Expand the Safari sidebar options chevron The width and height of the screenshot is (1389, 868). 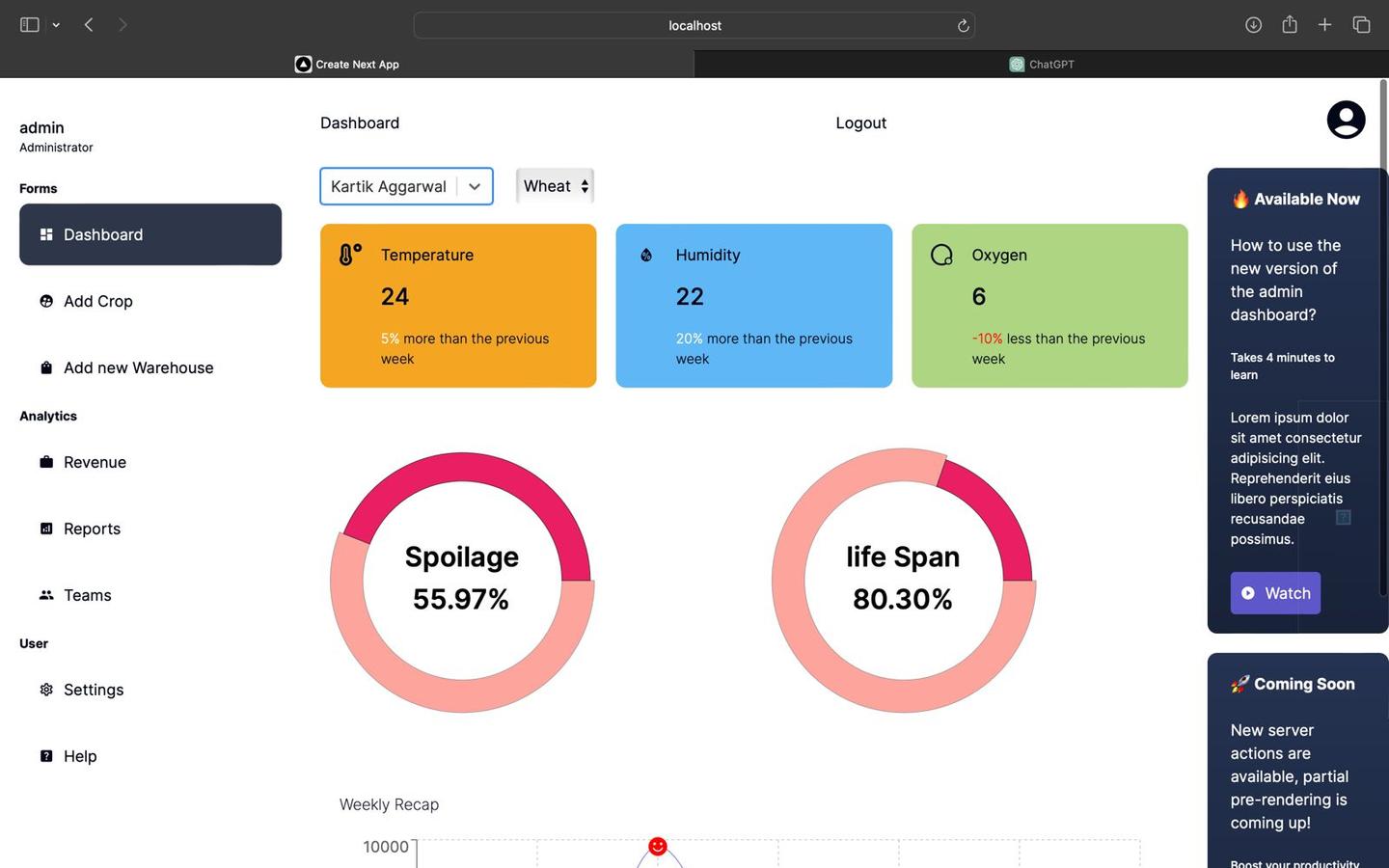56,25
